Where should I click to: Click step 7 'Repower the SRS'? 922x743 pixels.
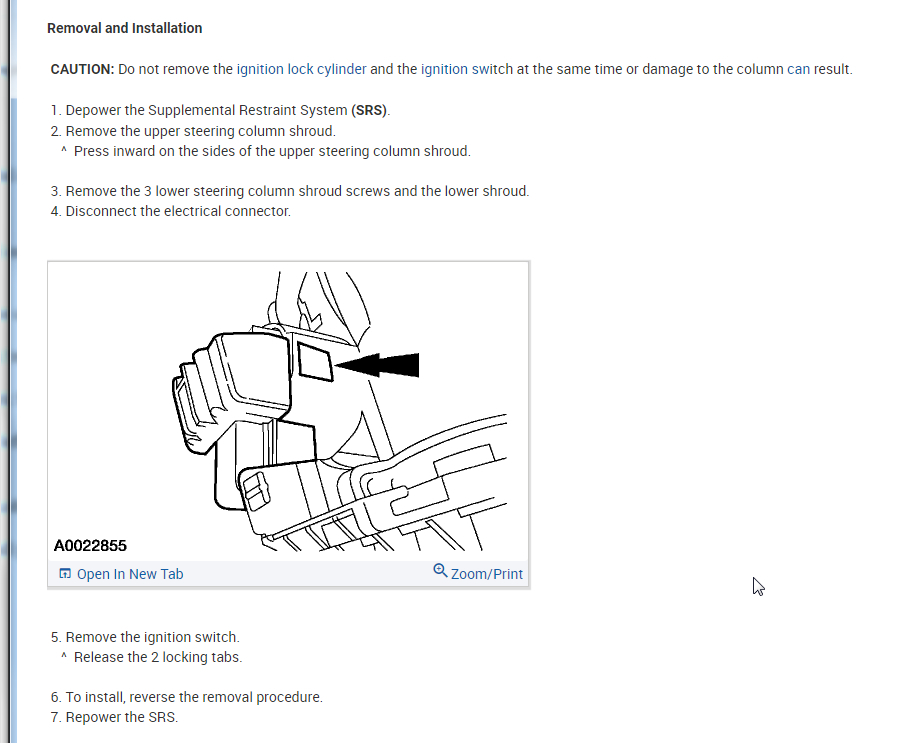coord(115,717)
